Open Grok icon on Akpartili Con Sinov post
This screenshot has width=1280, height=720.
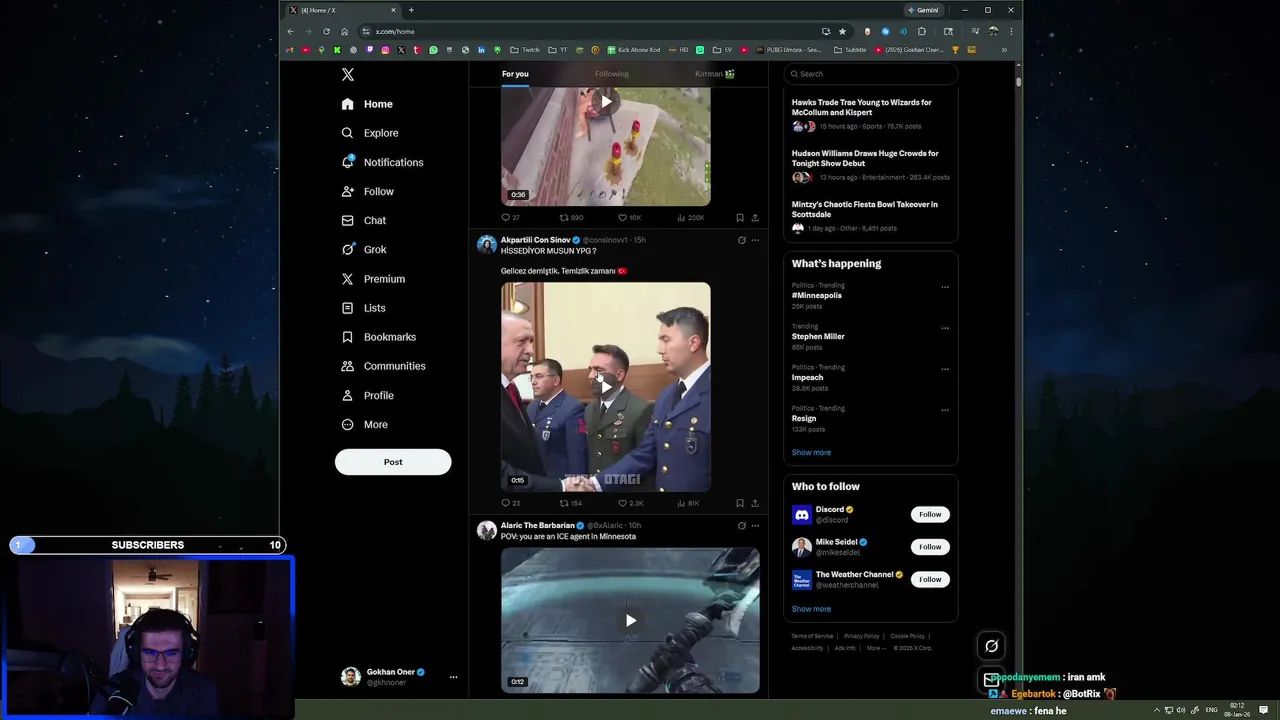741,240
